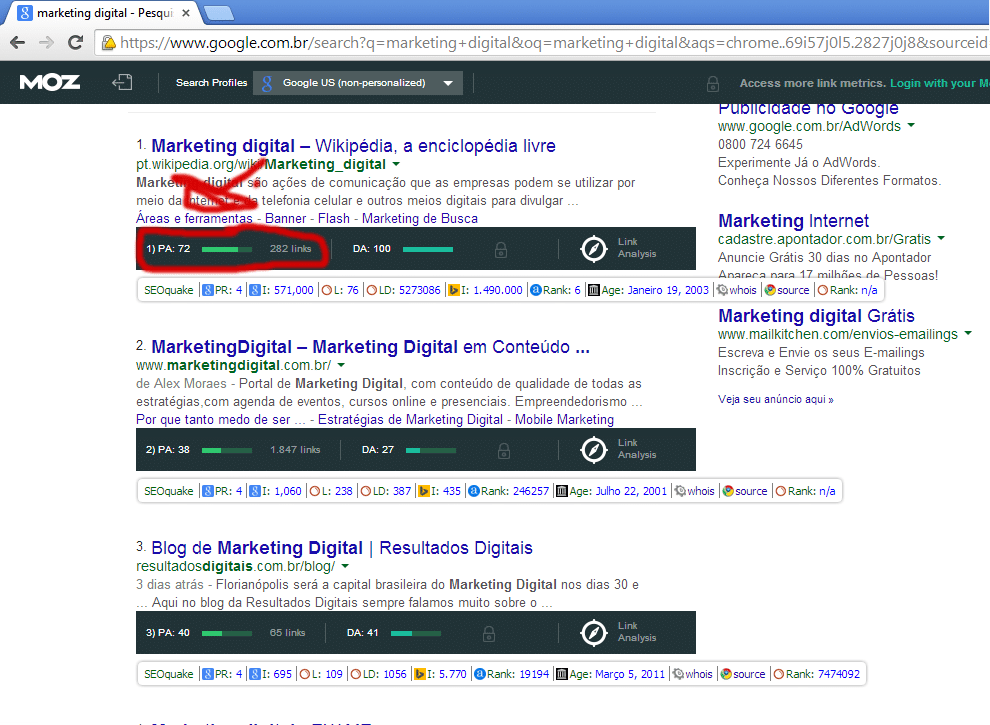Open the Banner sitelink under Wikipedia
The width and height of the screenshot is (990, 725).
tap(285, 219)
